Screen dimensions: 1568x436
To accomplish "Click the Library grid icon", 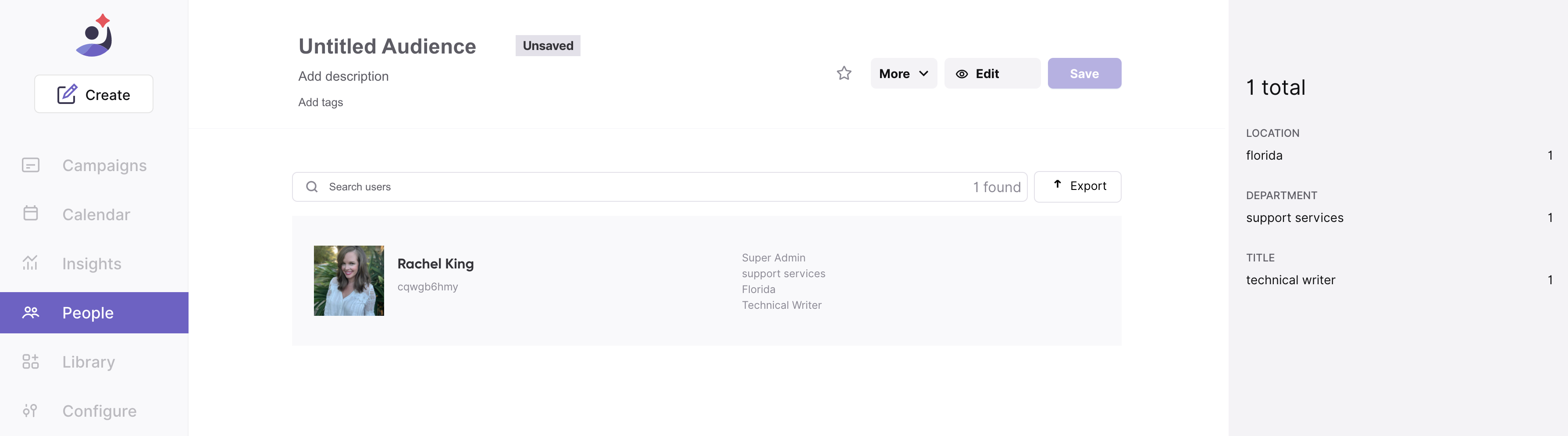I will point(30,362).
